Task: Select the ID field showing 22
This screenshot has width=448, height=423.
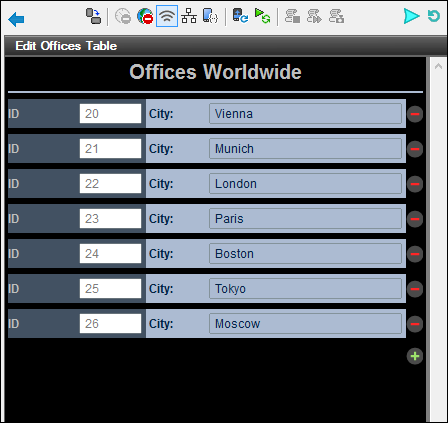Action: (x=110, y=184)
